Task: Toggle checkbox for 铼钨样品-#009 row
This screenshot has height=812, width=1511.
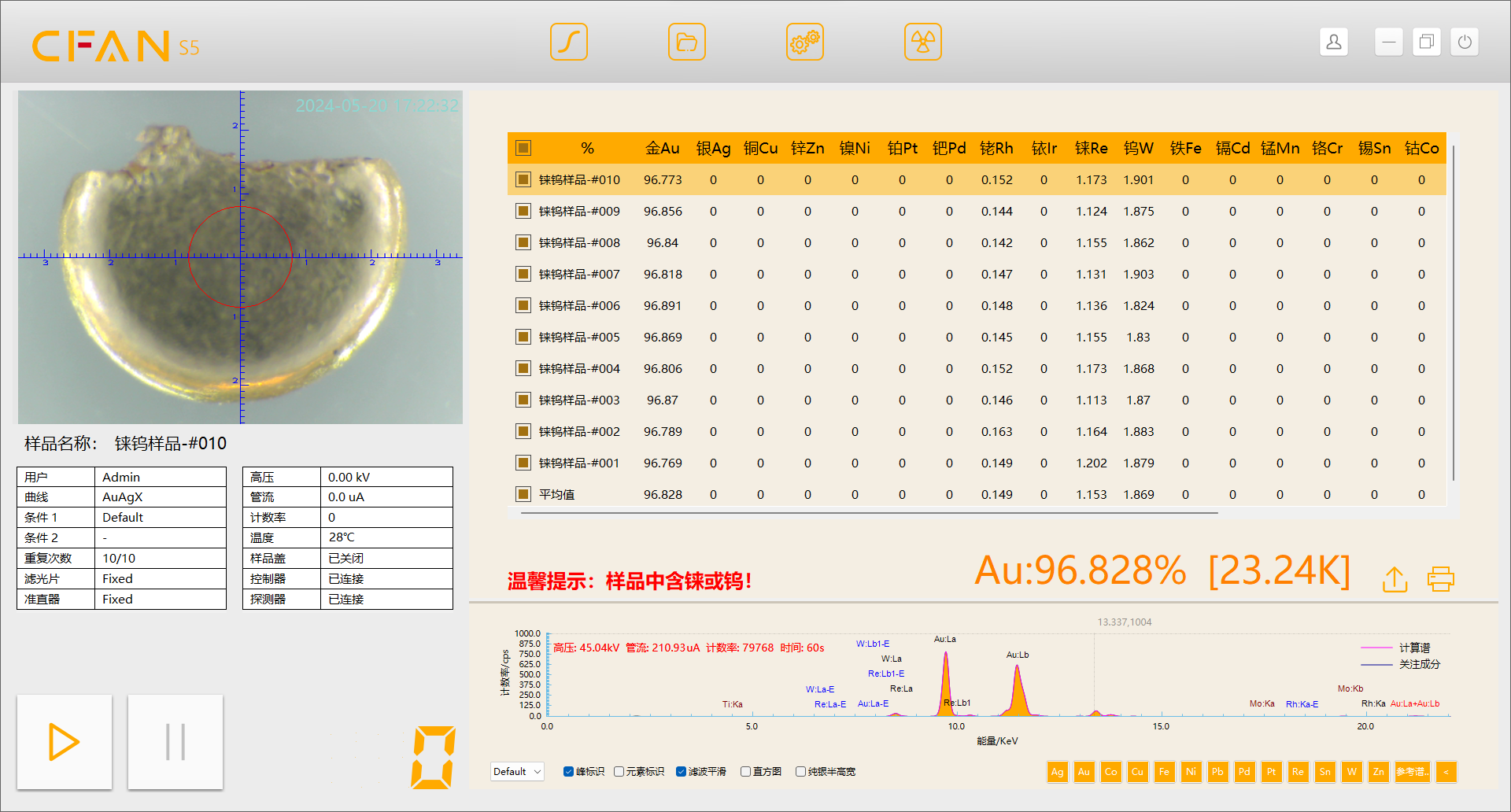Action: [523, 211]
